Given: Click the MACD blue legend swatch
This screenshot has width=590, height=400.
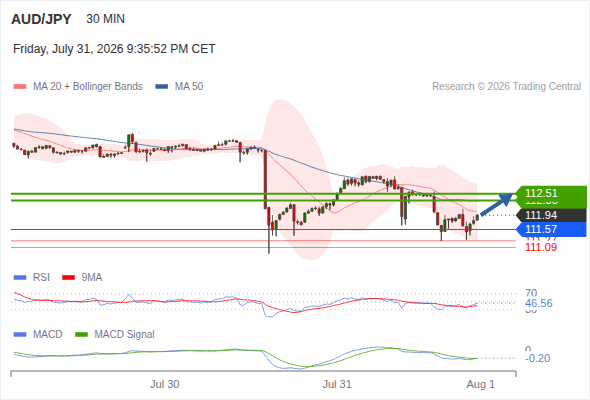Looking at the screenshot, I should point(20,335).
